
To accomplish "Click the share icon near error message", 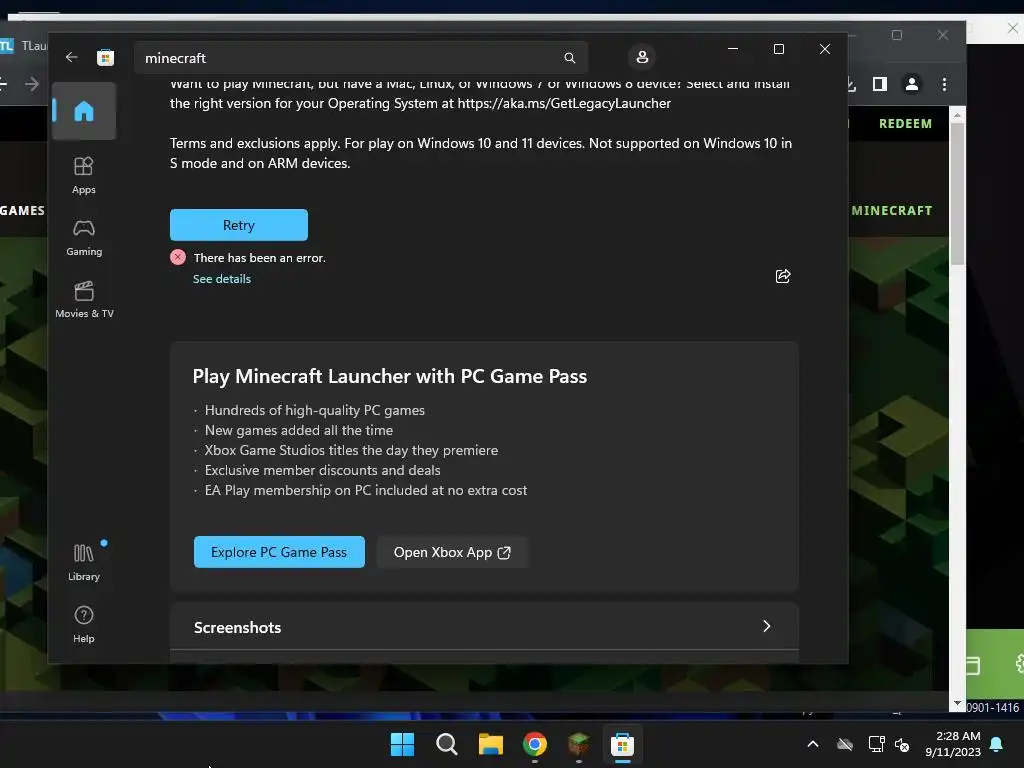I will tap(782, 276).
